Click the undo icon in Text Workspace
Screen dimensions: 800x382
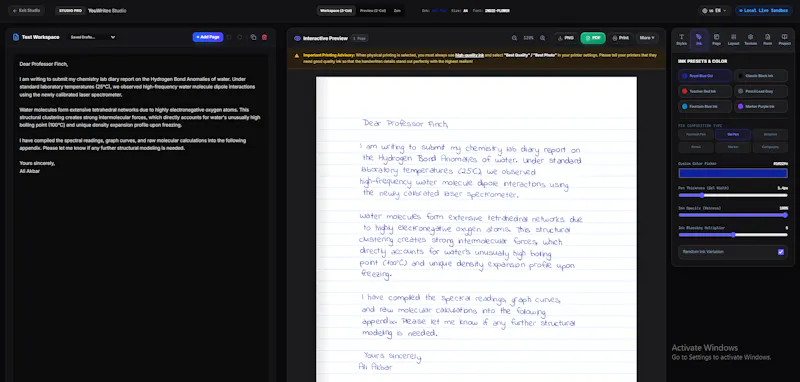click(229, 37)
